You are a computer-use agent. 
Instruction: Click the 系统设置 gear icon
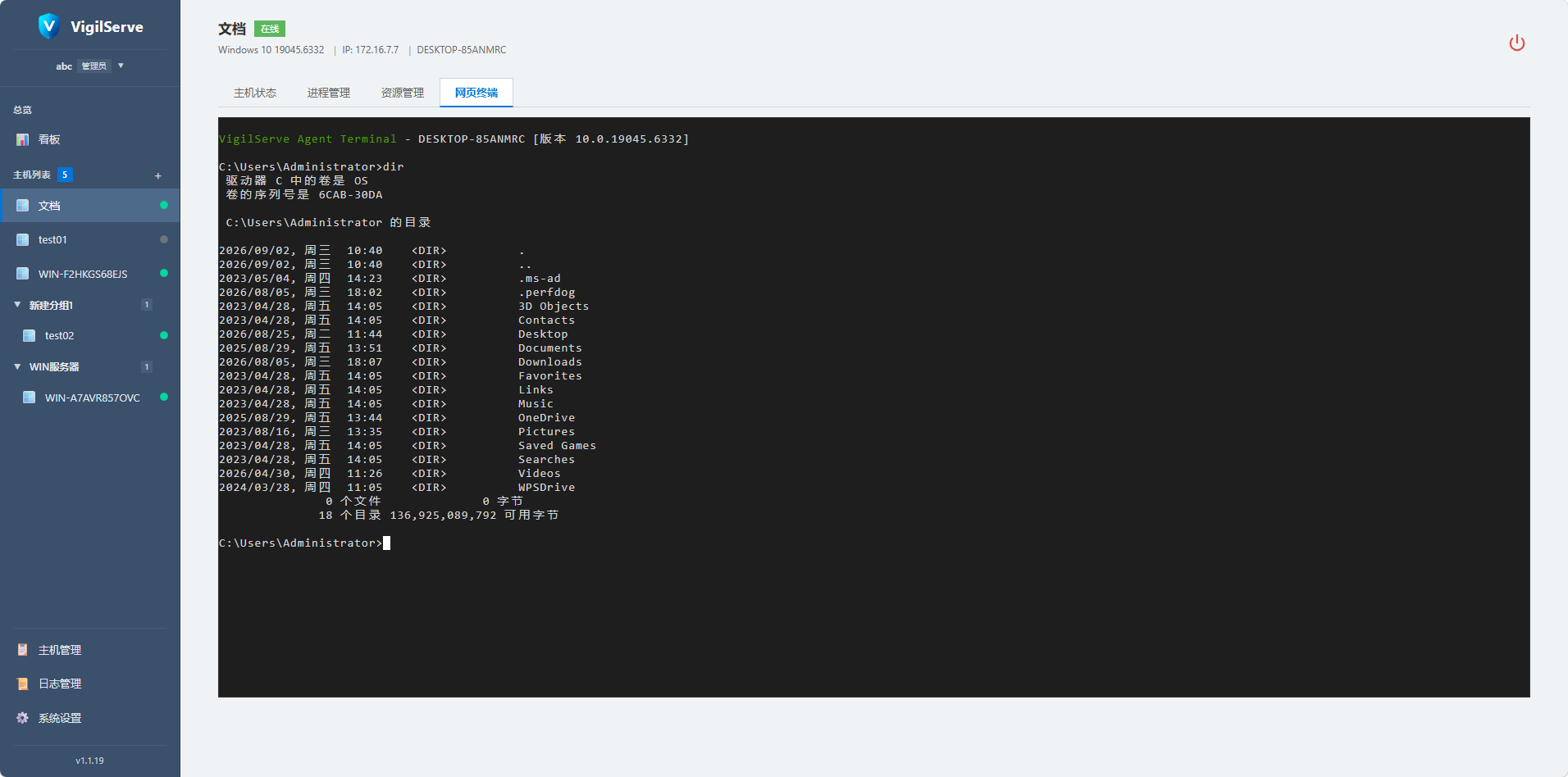[23, 718]
